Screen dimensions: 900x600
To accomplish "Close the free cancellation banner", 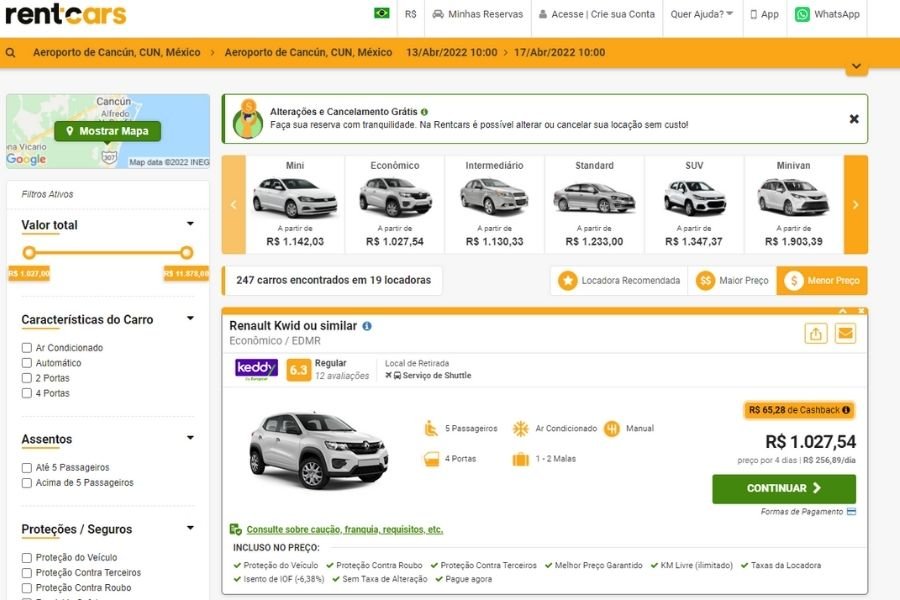I will [x=854, y=119].
